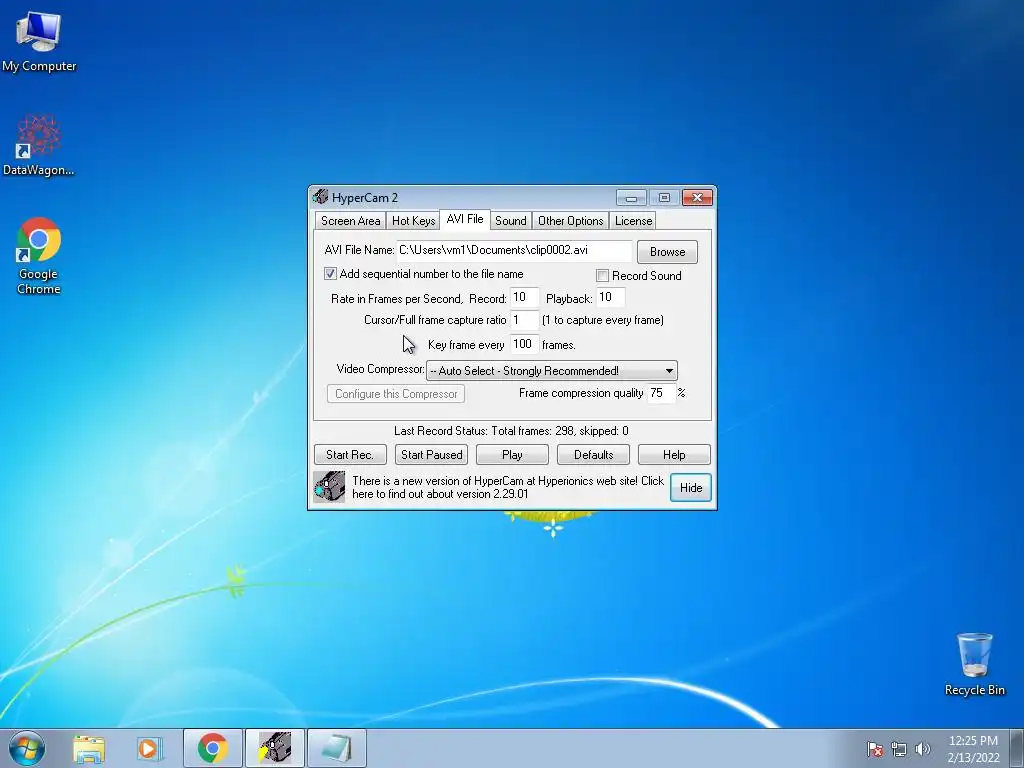Click the Configure this Compressor button

pyautogui.click(x=396, y=394)
